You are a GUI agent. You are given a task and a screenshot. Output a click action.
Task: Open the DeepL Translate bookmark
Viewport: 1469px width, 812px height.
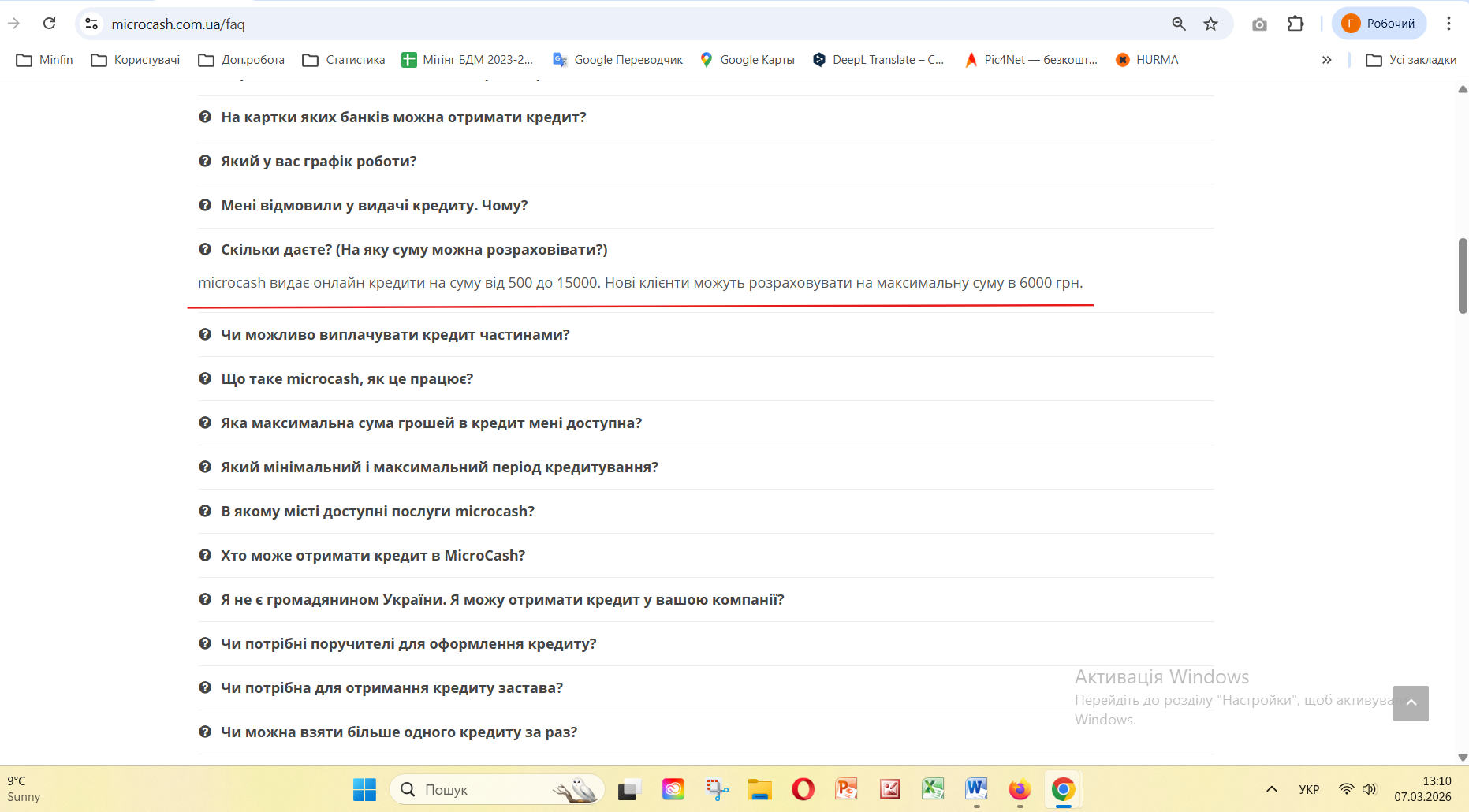coord(878,60)
